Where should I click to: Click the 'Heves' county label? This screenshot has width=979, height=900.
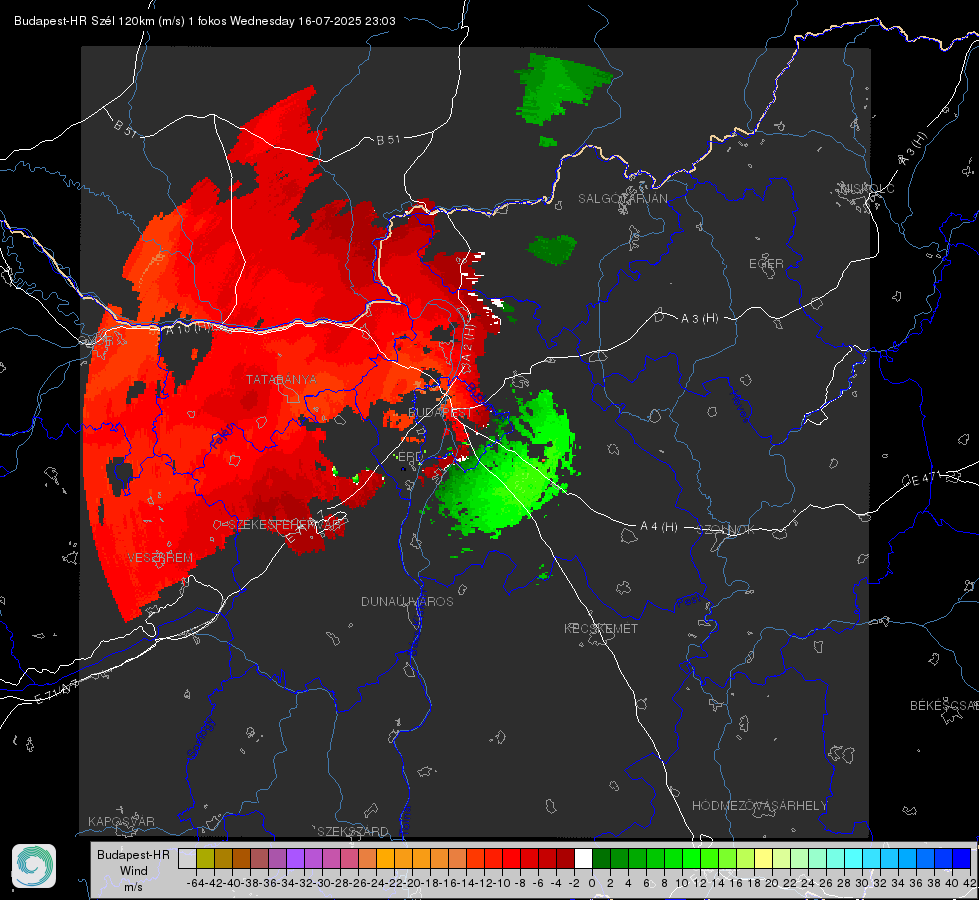(x=740, y=407)
